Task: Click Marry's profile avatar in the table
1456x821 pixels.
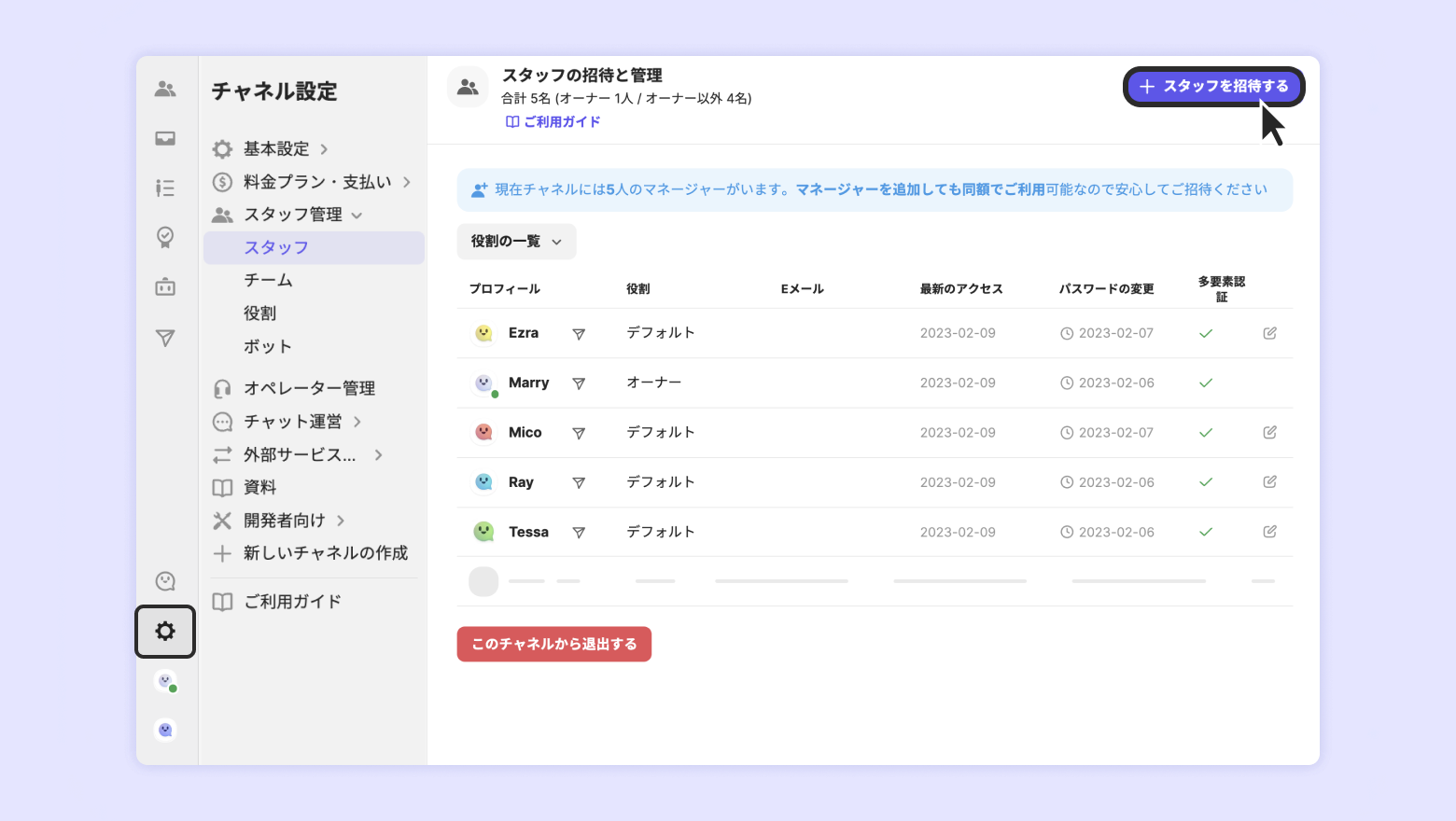Action: click(x=483, y=383)
